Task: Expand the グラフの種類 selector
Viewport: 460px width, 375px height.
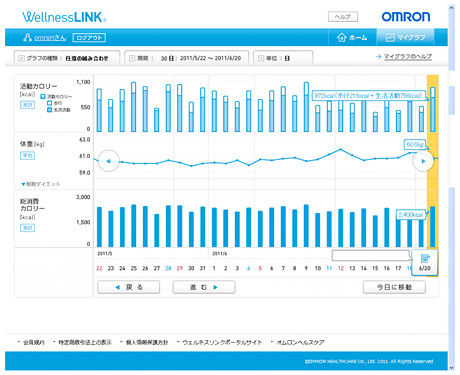Action: pos(67,58)
